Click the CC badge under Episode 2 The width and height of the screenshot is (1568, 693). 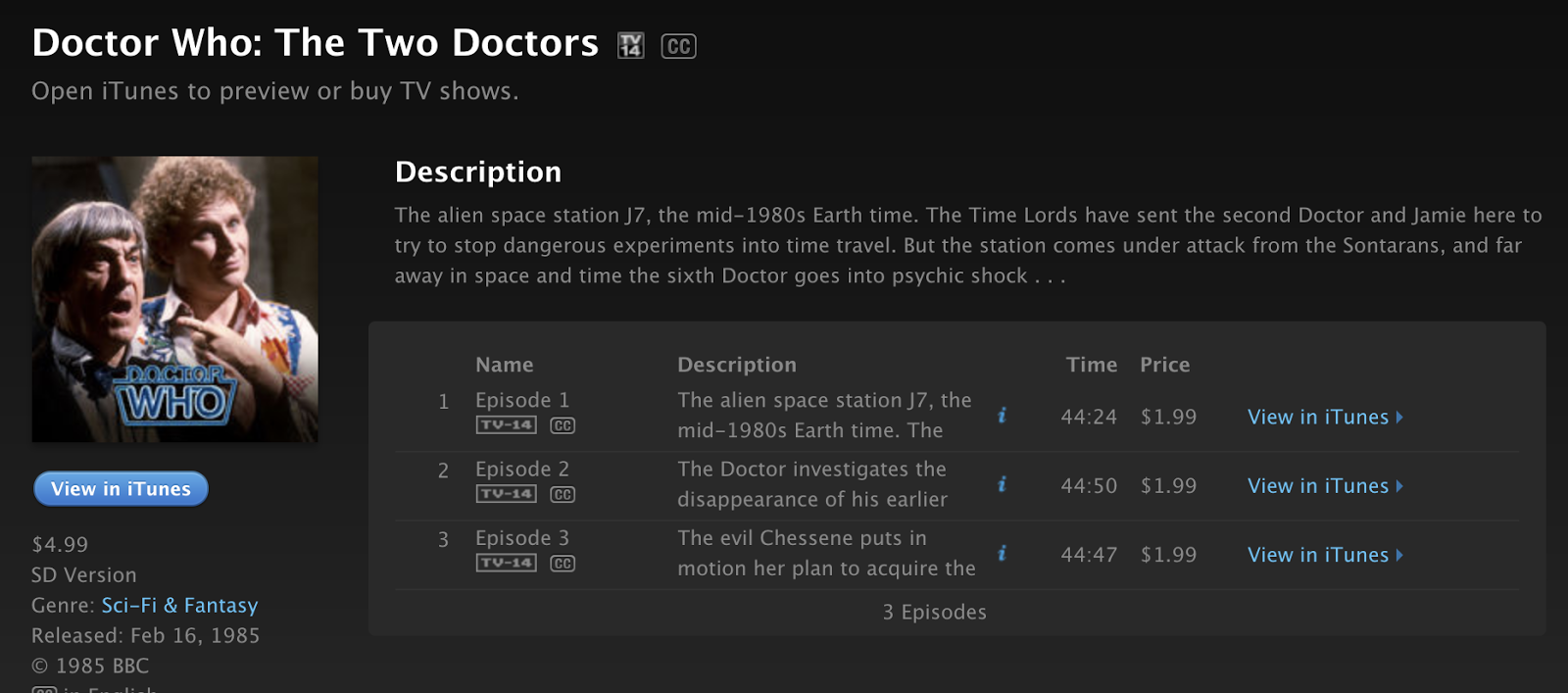click(563, 494)
